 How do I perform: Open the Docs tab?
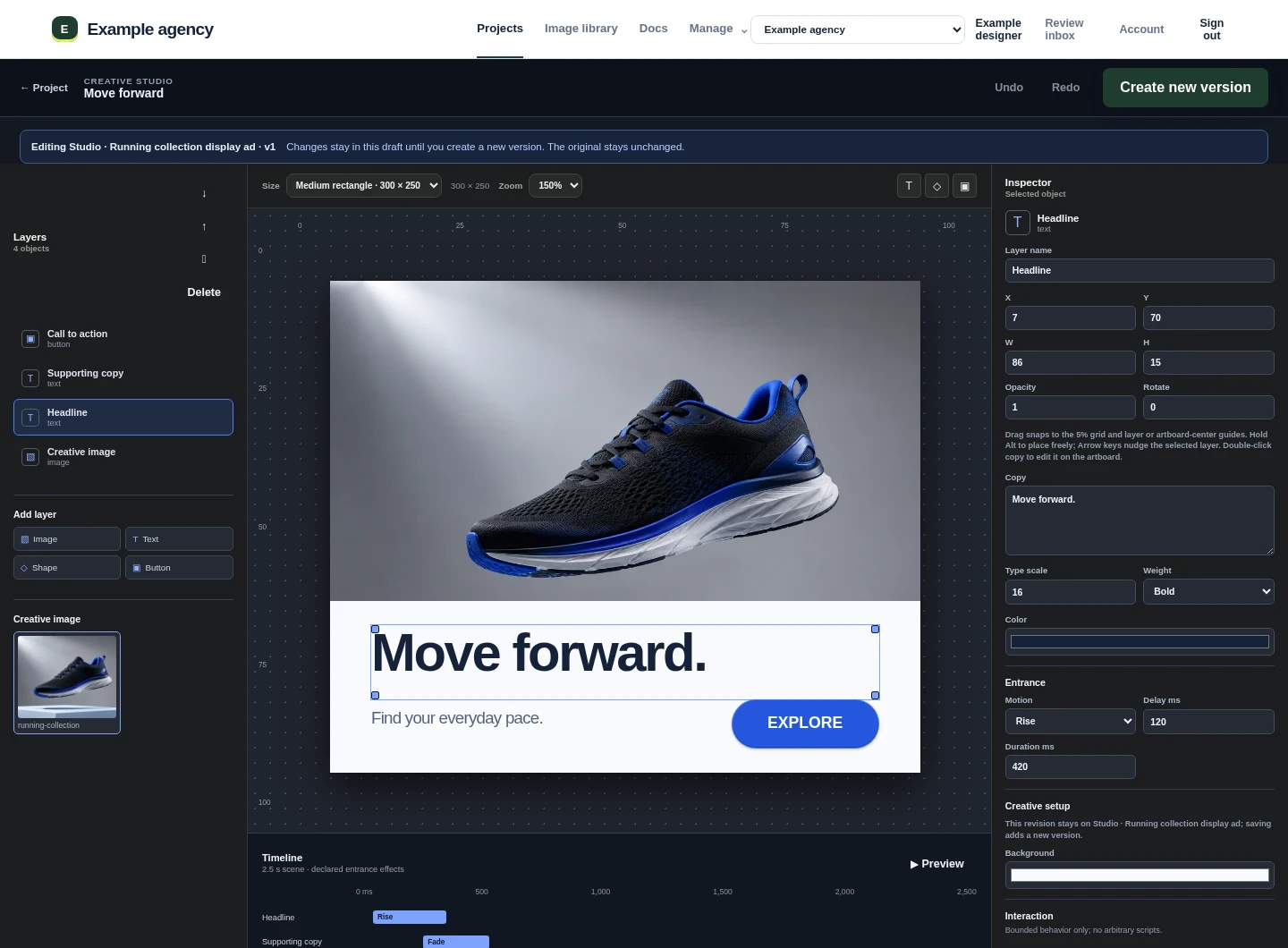point(654,29)
